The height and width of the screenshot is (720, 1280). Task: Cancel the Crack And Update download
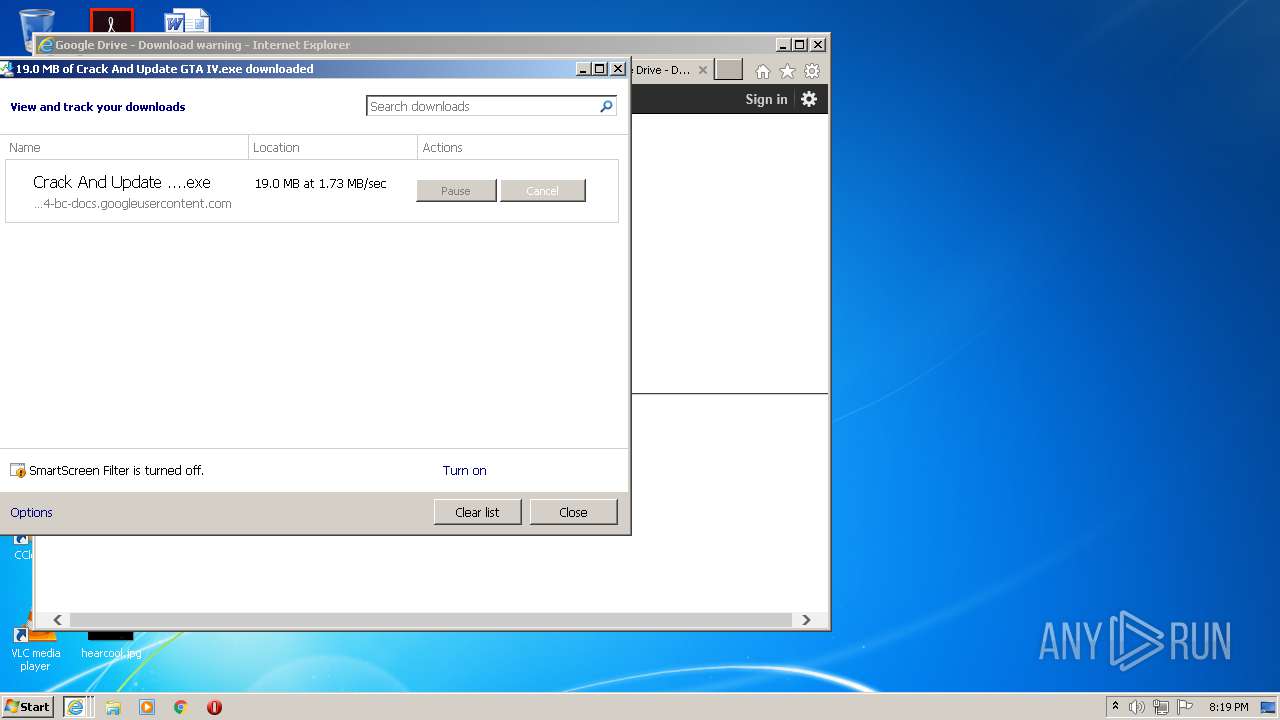[x=543, y=191]
